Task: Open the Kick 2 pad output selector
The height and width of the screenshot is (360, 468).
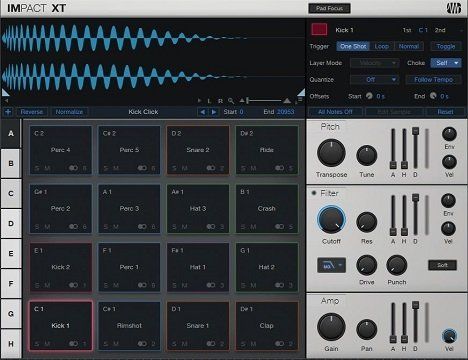Action: (x=78, y=285)
